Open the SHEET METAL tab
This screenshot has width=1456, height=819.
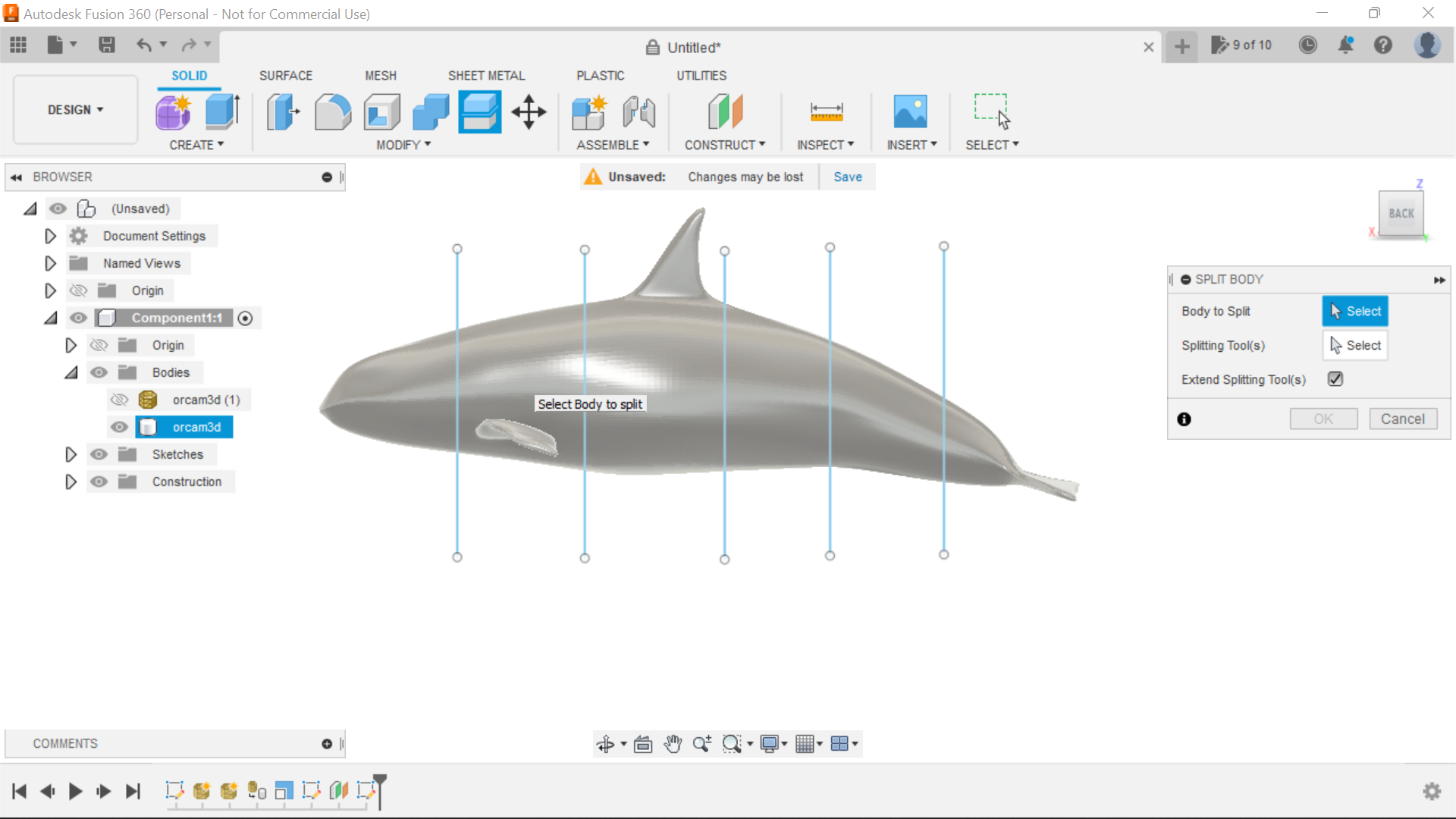[486, 75]
